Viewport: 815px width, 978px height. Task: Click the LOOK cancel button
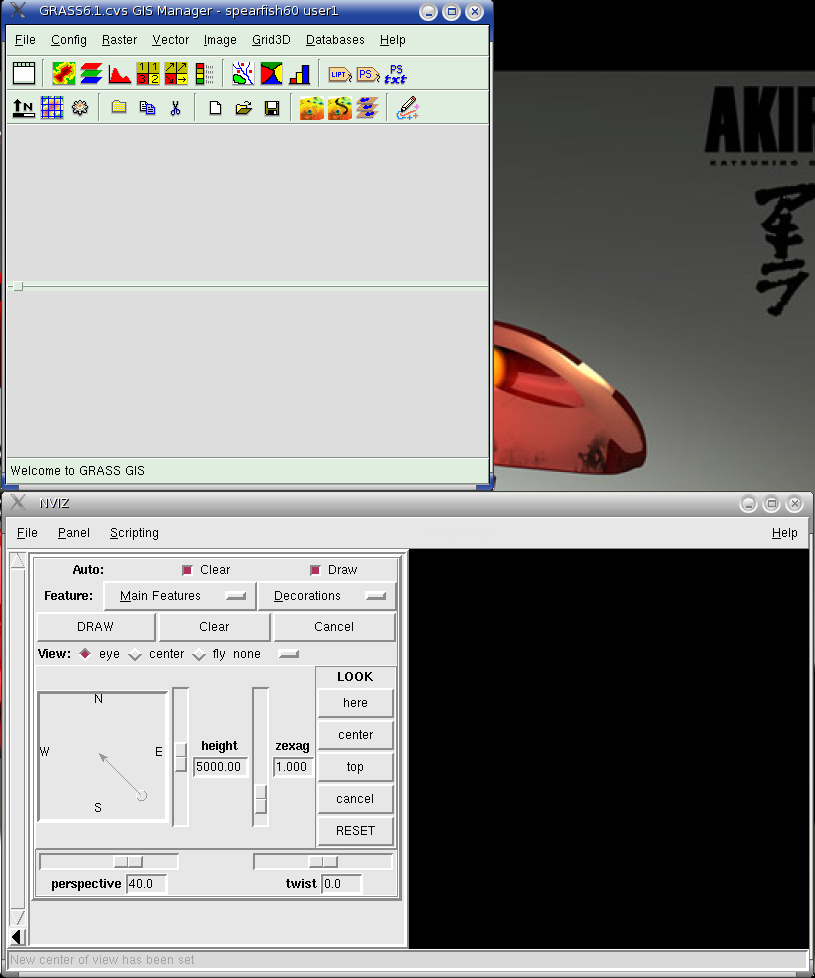point(355,799)
